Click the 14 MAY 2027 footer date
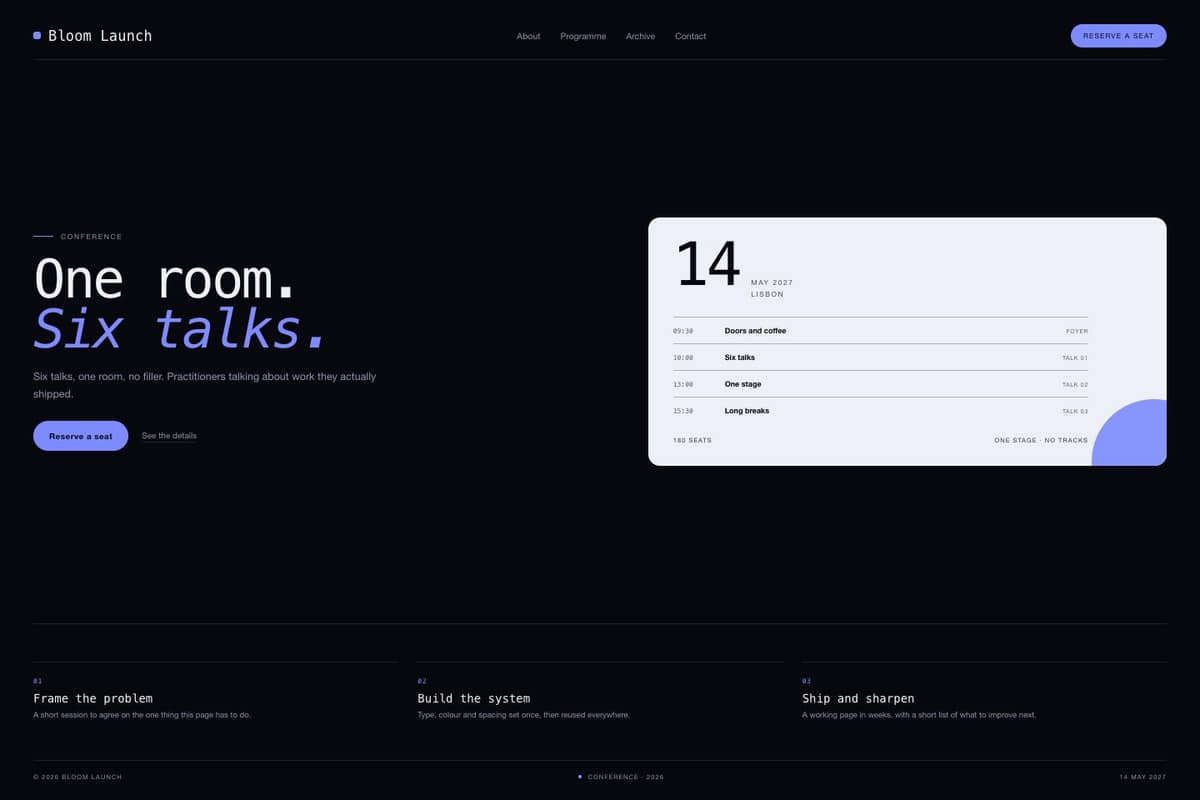 coord(1143,777)
